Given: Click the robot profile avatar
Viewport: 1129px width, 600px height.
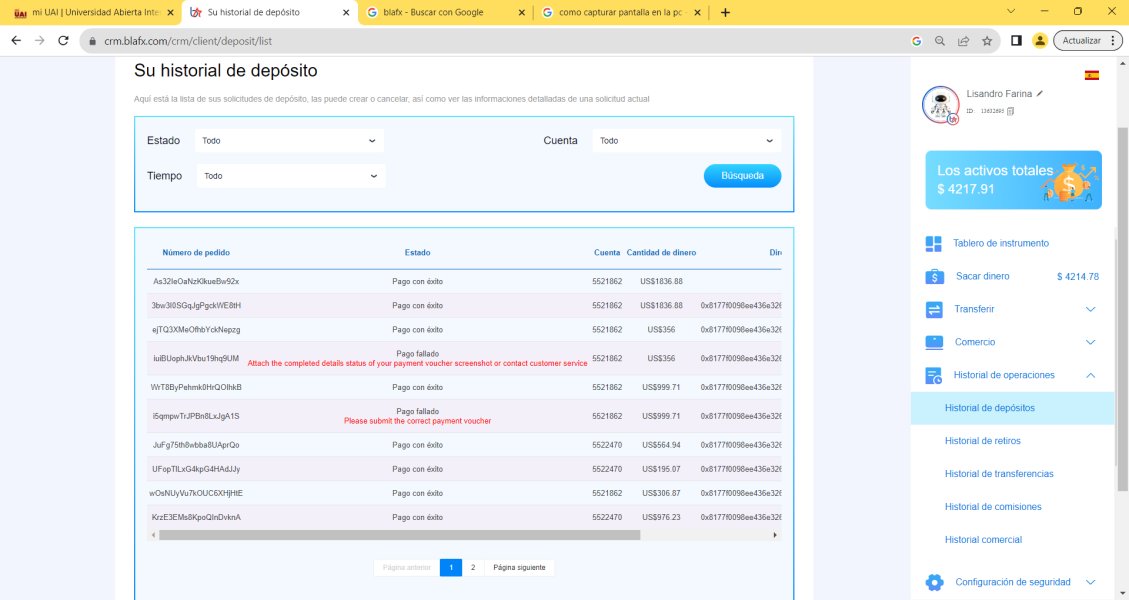Looking at the screenshot, I should 940,105.
